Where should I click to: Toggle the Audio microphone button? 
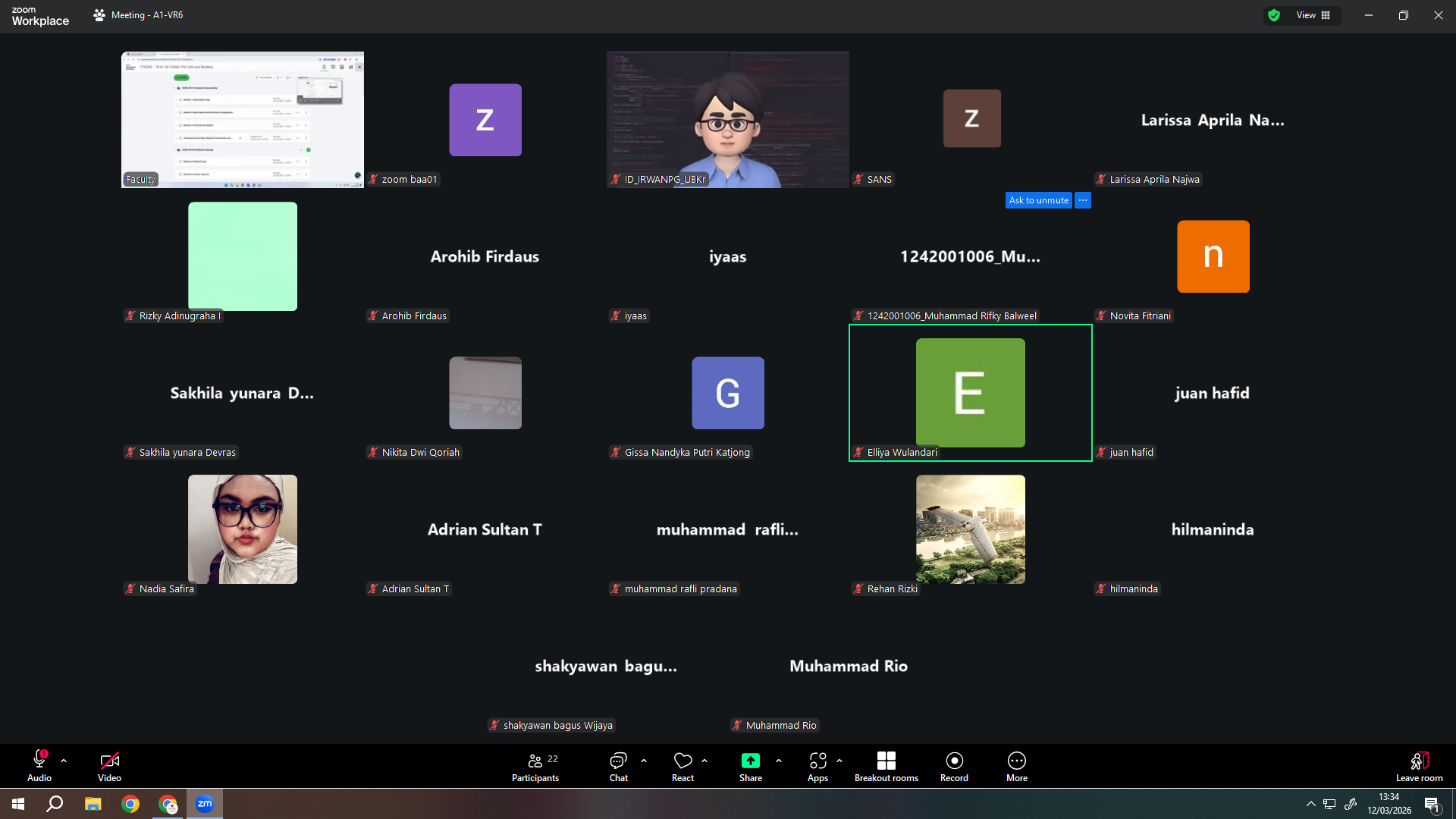(x=39, y=766)
